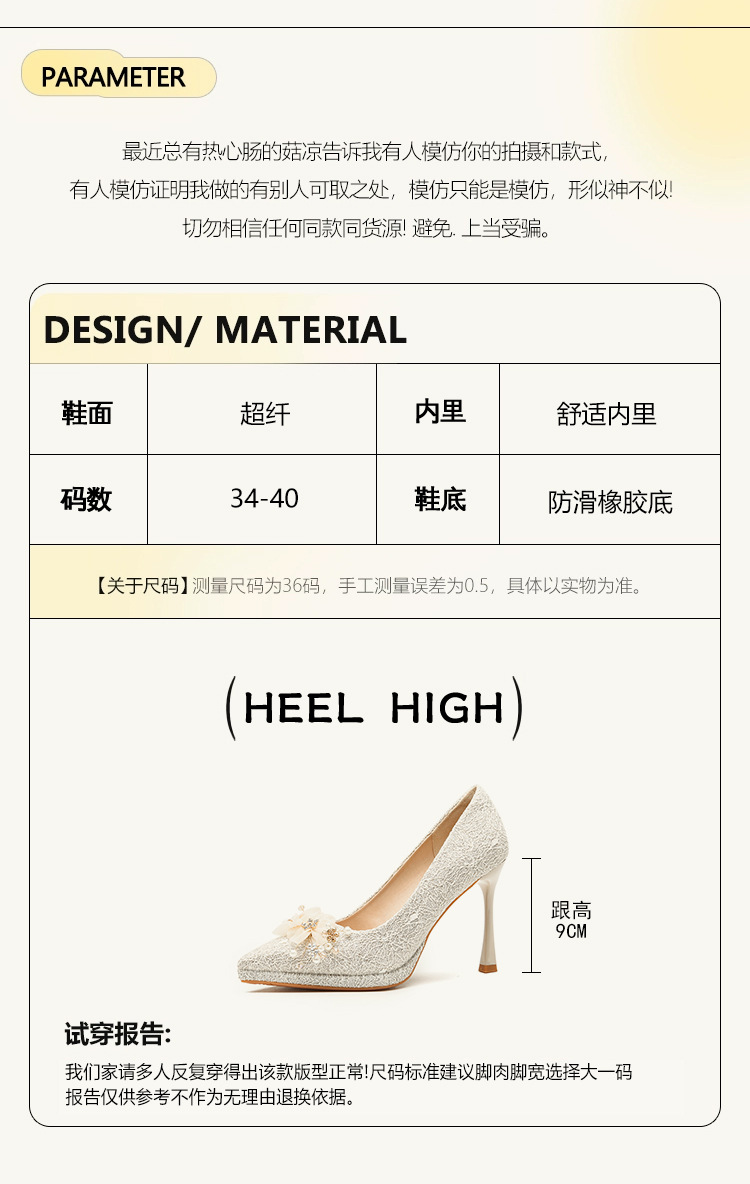Click the HEEL HIGH title text
The width and height of the screenshot is (750, 1184).
[x=374, y=708]
